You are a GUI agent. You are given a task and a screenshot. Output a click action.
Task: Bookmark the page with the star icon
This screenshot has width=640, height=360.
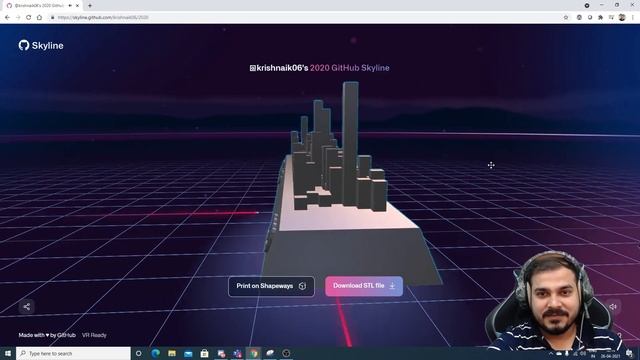tap(566, 18)
